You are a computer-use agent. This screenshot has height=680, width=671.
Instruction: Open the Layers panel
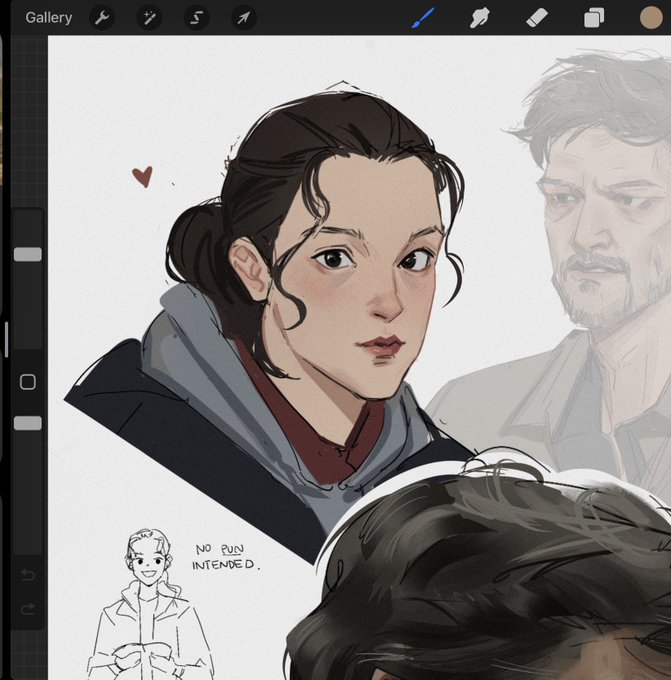tap(594, 19)
